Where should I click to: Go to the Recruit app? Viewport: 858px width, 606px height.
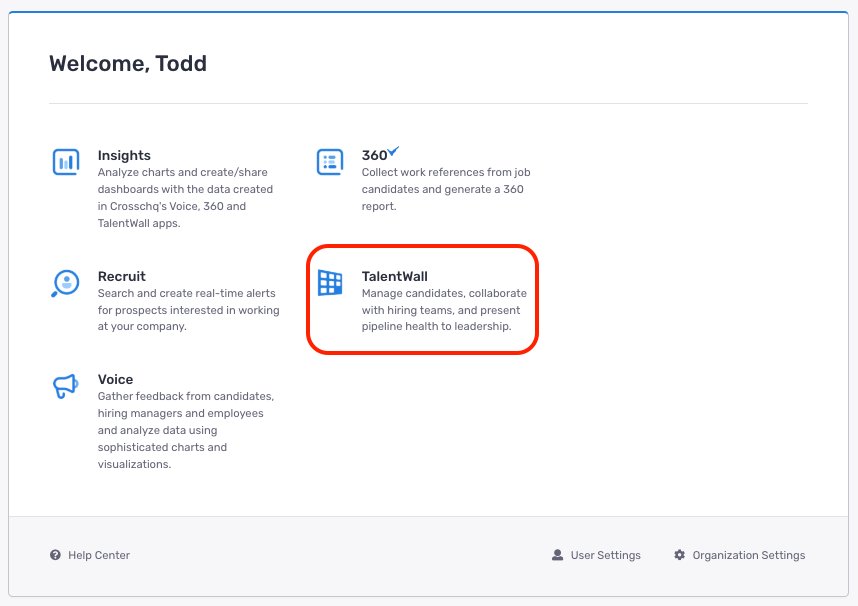click(120, 276)
